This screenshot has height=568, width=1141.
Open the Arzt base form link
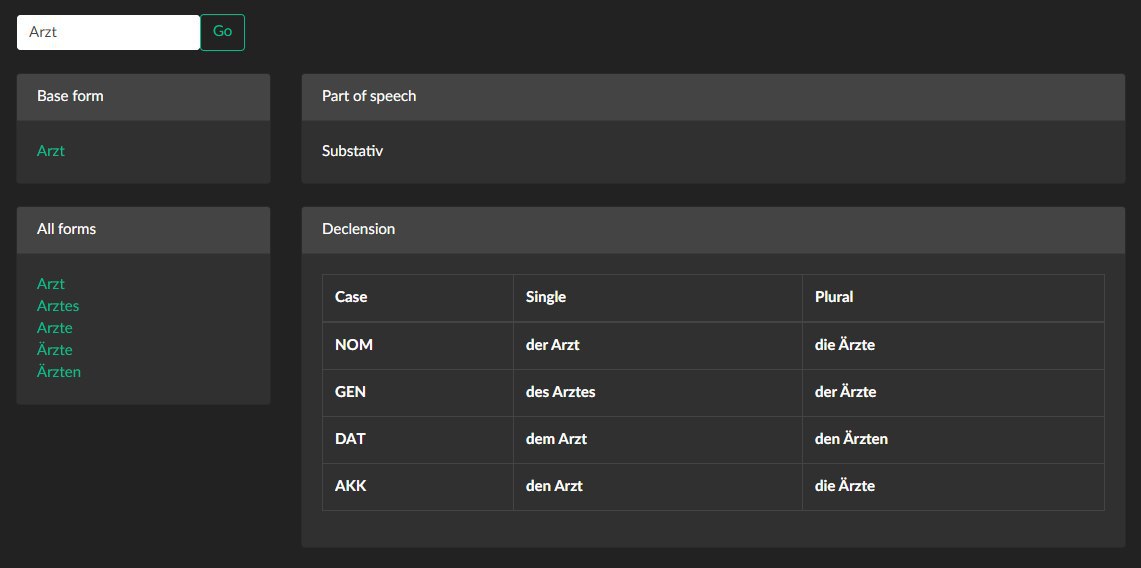pos(51,151)
